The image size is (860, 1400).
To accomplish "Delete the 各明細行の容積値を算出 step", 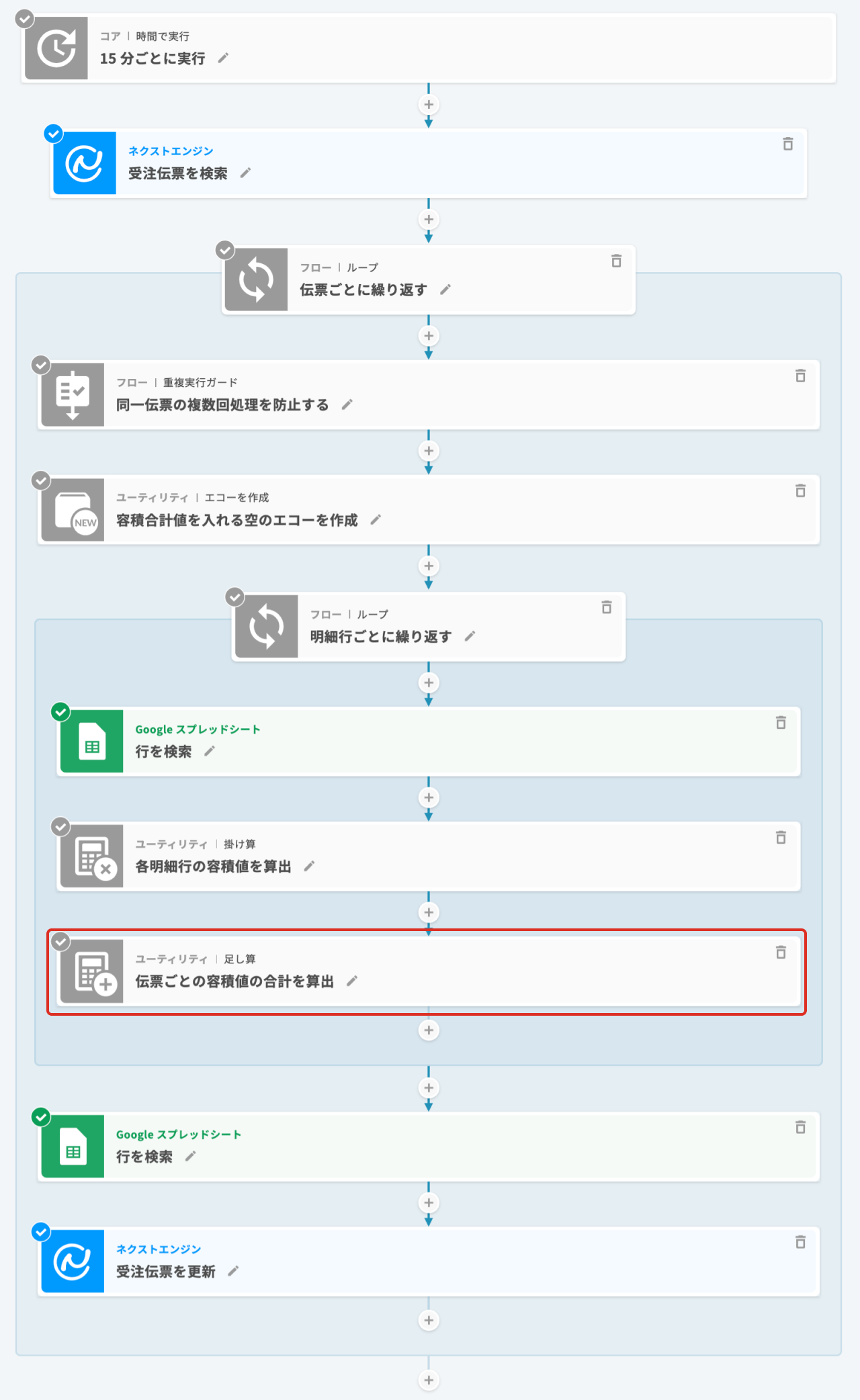I will tap(781, 837).
